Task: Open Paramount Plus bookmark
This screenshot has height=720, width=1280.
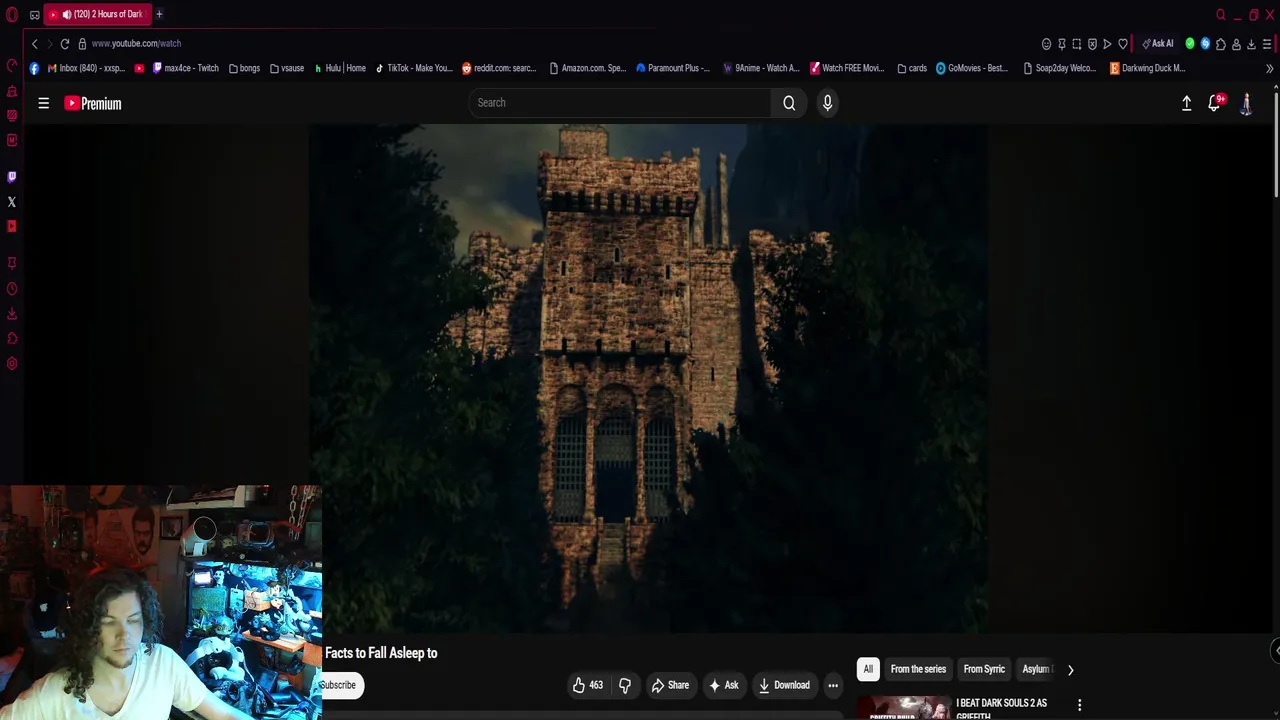Action: coord(673,68)
